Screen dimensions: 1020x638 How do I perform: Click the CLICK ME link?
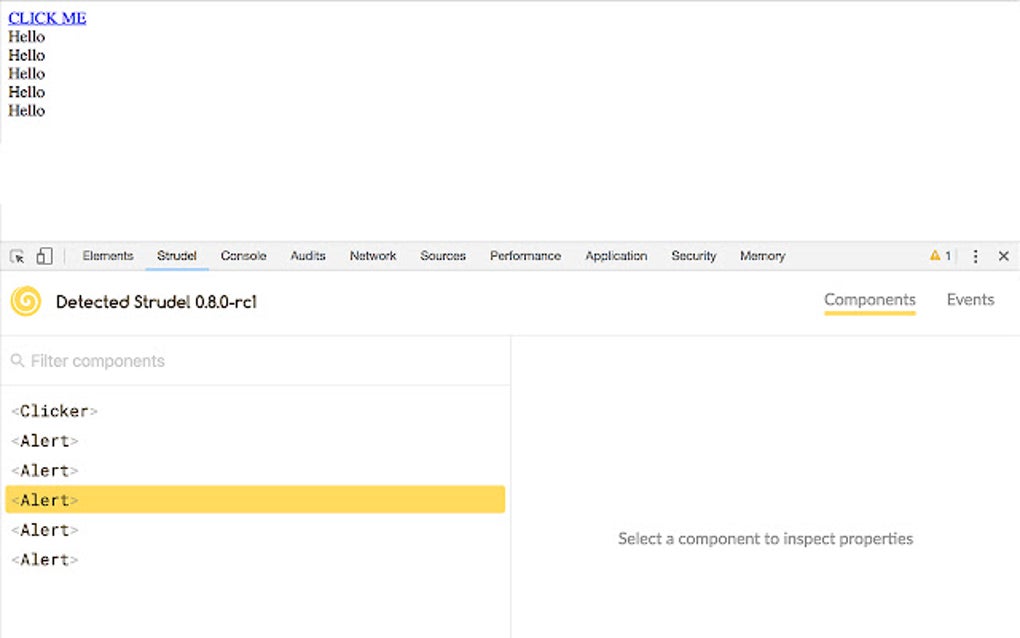(46, 17)
